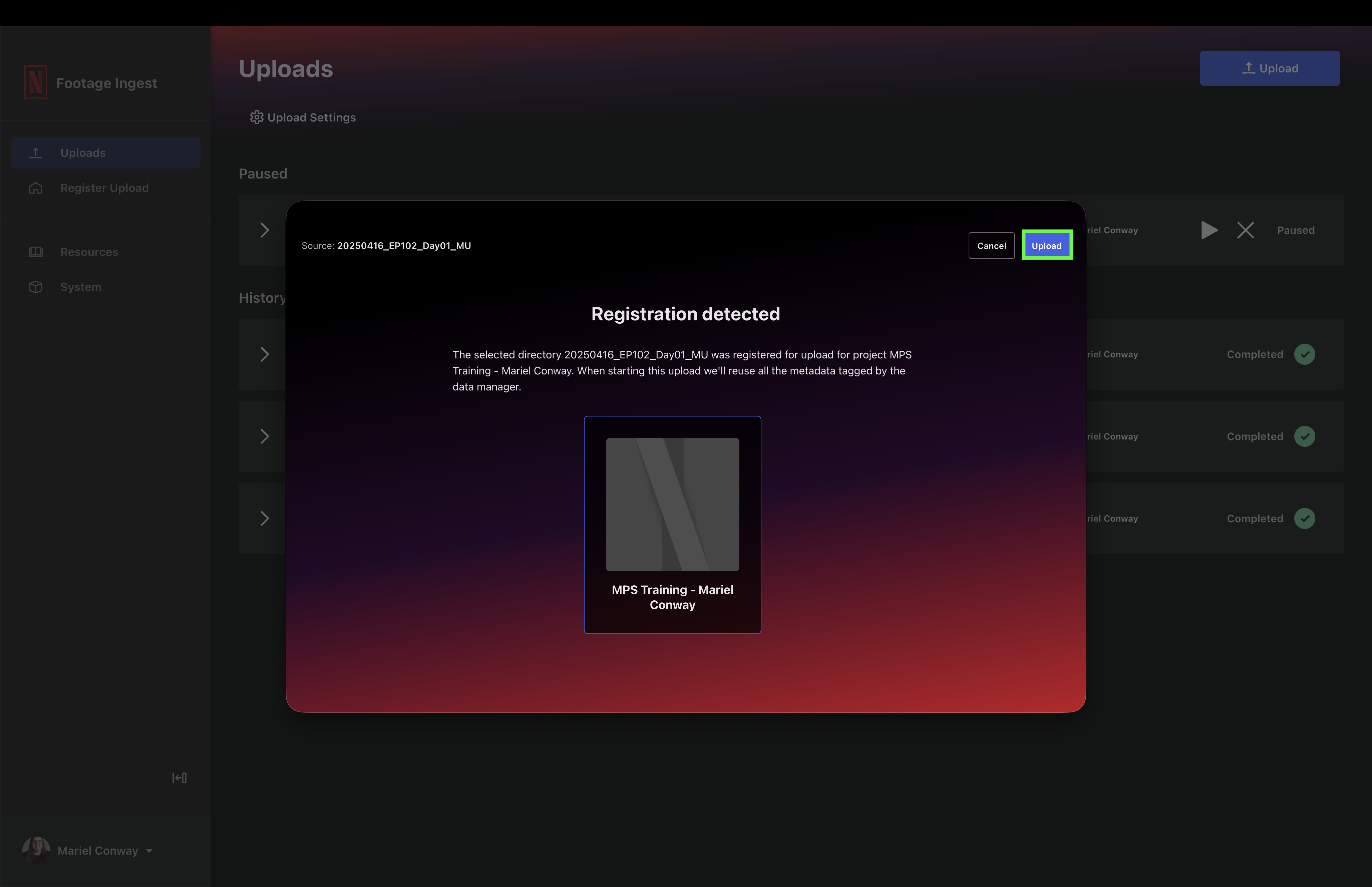Click the Uploads page heading

[x=286, y=68]
